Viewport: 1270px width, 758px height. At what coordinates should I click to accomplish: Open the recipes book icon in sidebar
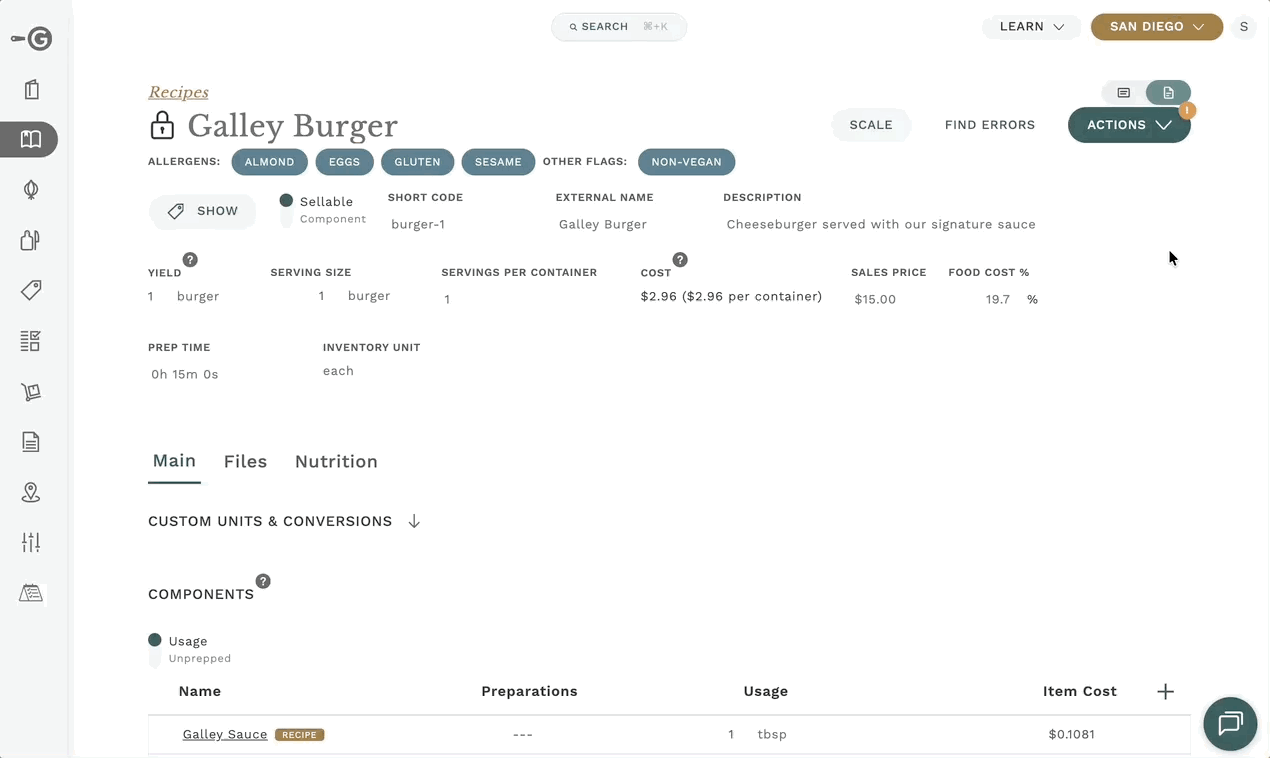coord(31,140)
